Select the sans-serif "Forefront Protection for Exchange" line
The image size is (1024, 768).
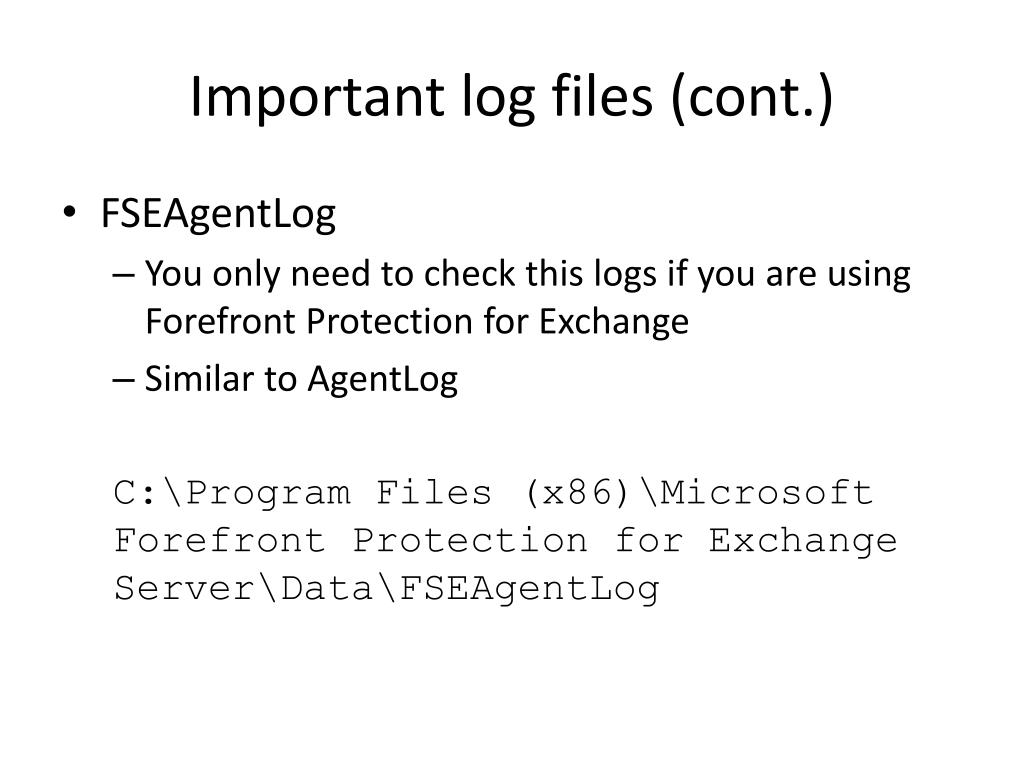click(x=417, y=321)
